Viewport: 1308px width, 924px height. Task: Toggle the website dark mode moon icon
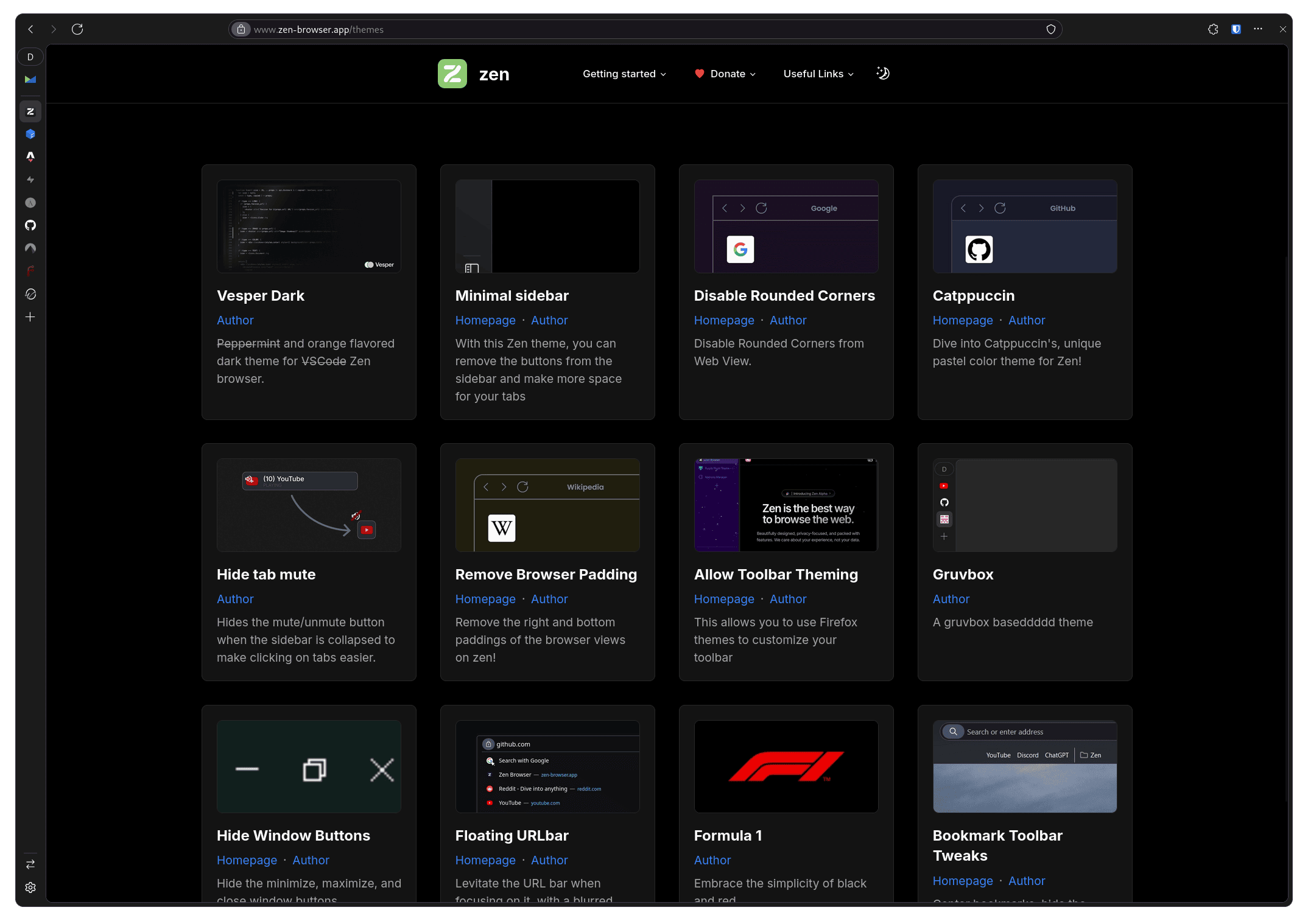[x=882, y=73]
